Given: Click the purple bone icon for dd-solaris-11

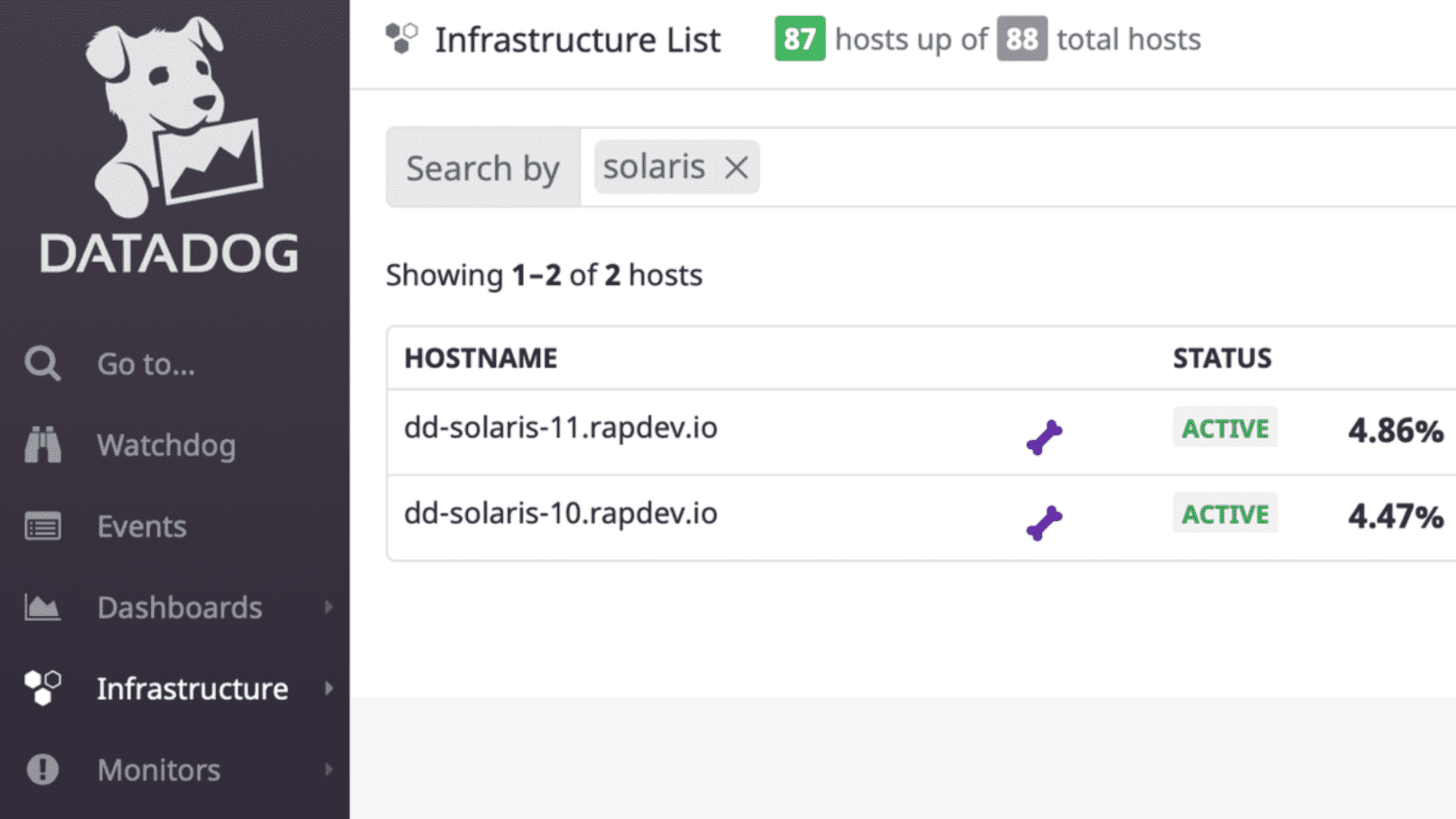Looking at the screenshot, I should click(x=1044, y=438).
